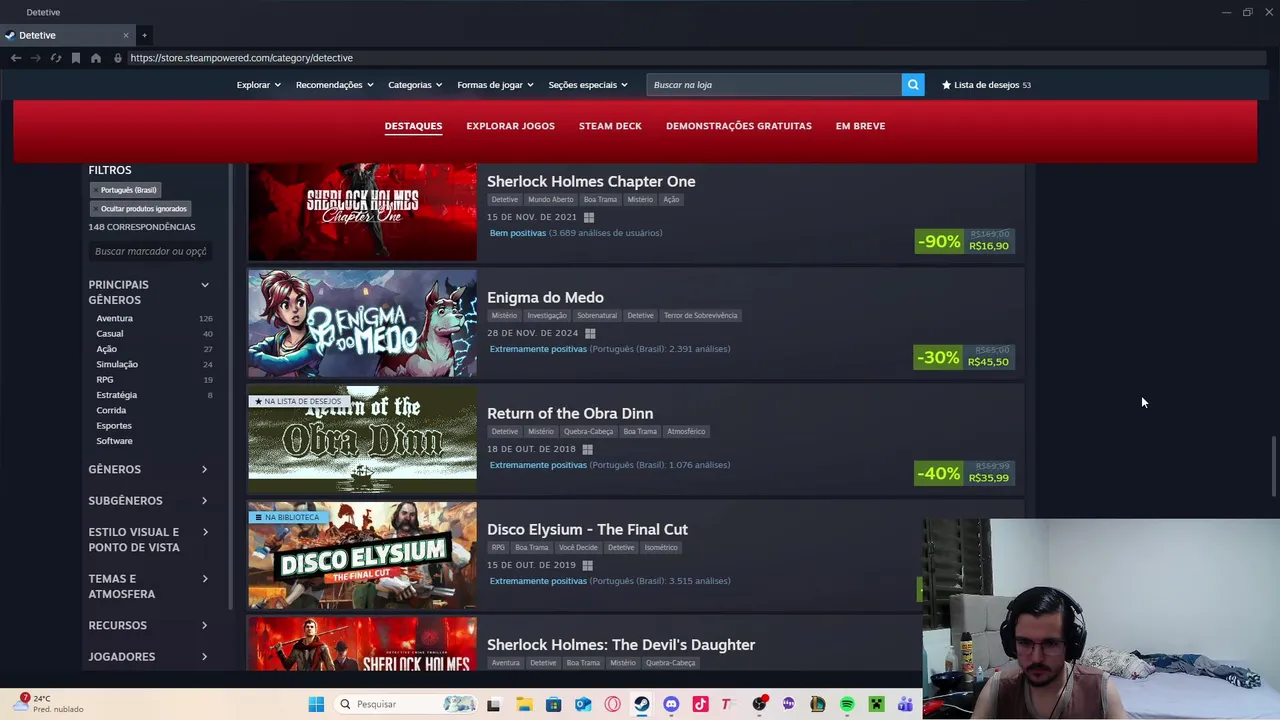Click the Steam taskbar icon
Viewport: 1280px width, 720px height.
coord(641,704)
